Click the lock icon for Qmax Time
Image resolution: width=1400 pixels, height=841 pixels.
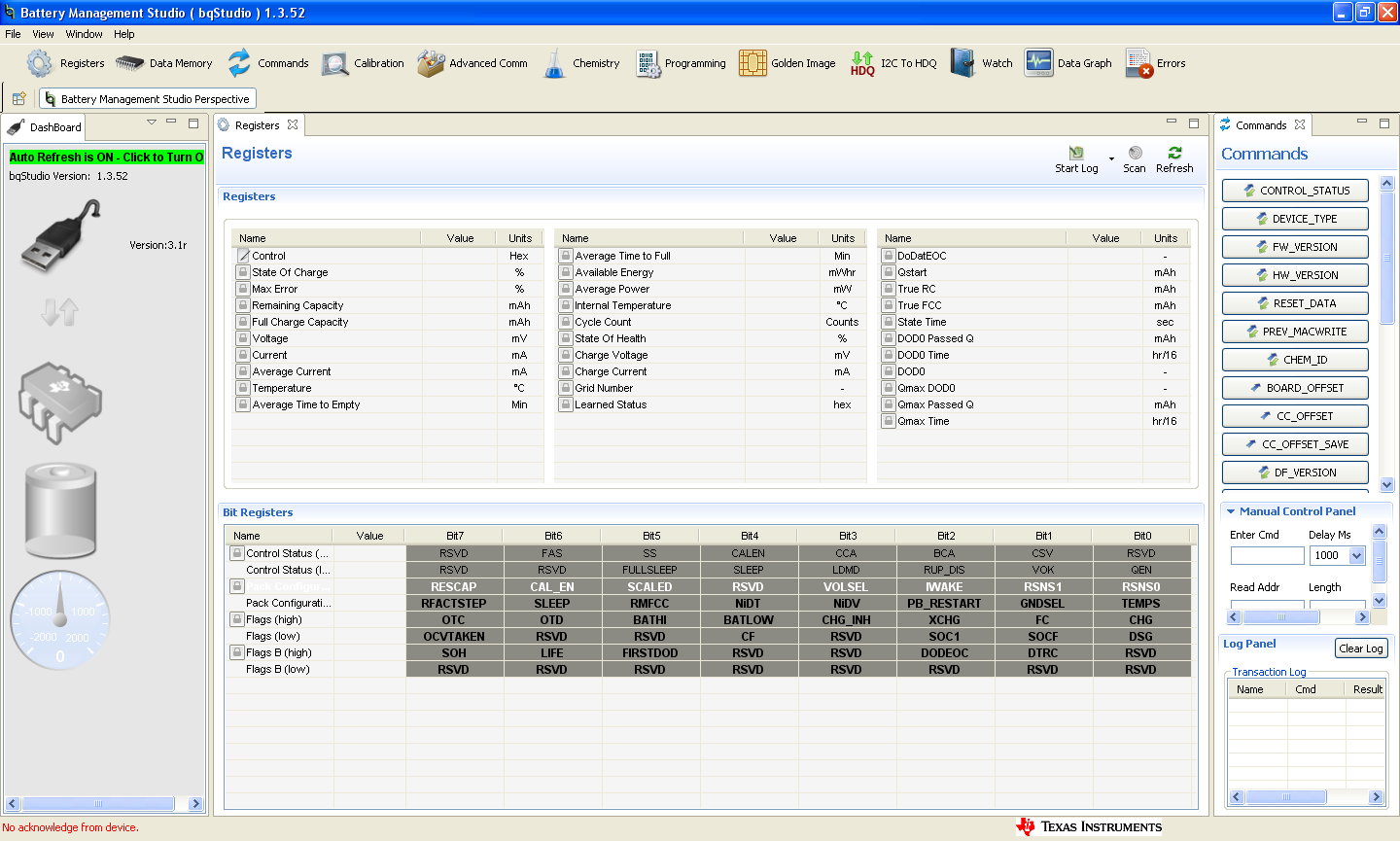point(889,421)
